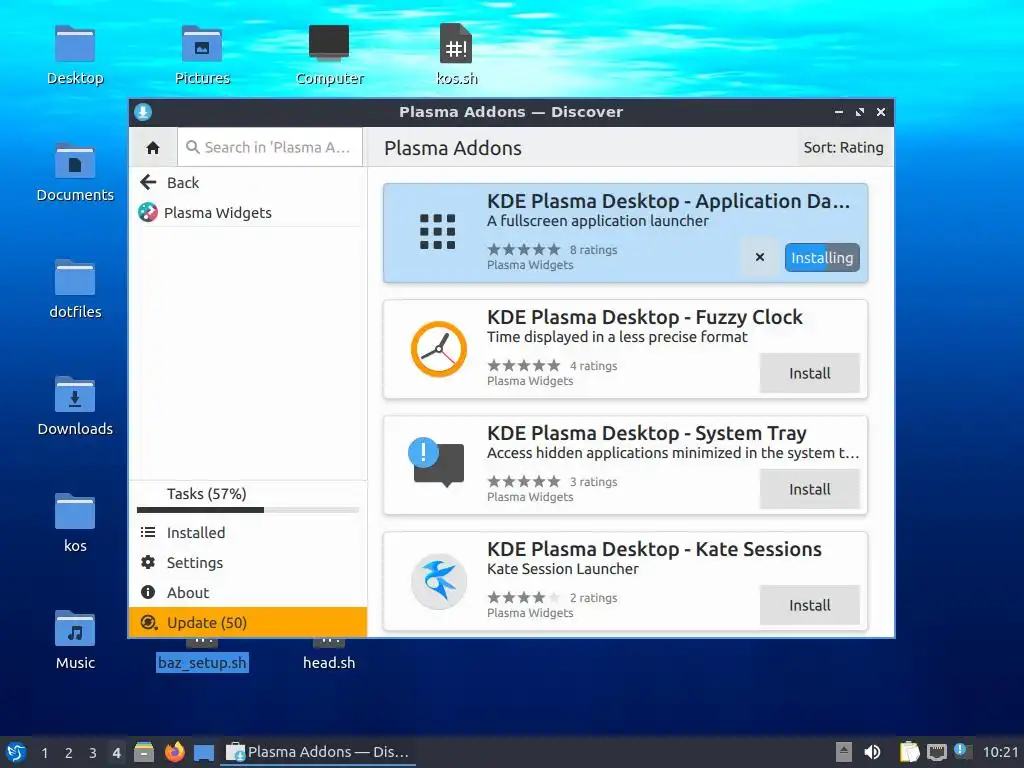
Task: Click the show desktop taskbar icon
Action: [x=204, y=753]
